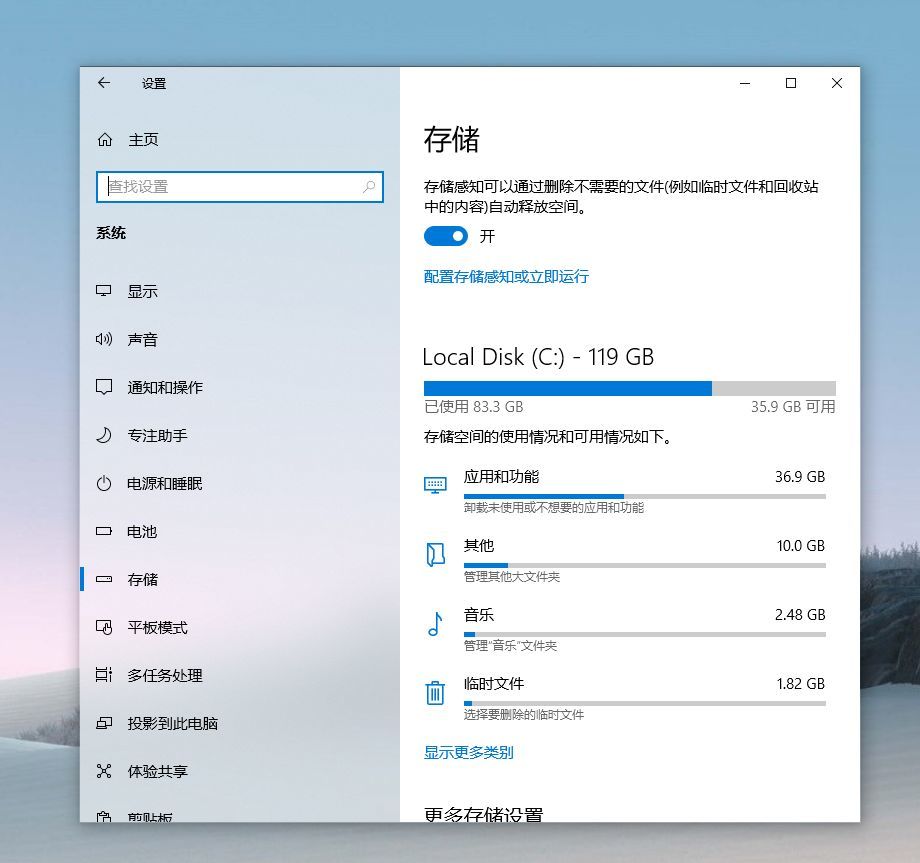The width and height of the screenshot is (920, 863).
Task: Maximize the Settings window
Action: [791, 83]
